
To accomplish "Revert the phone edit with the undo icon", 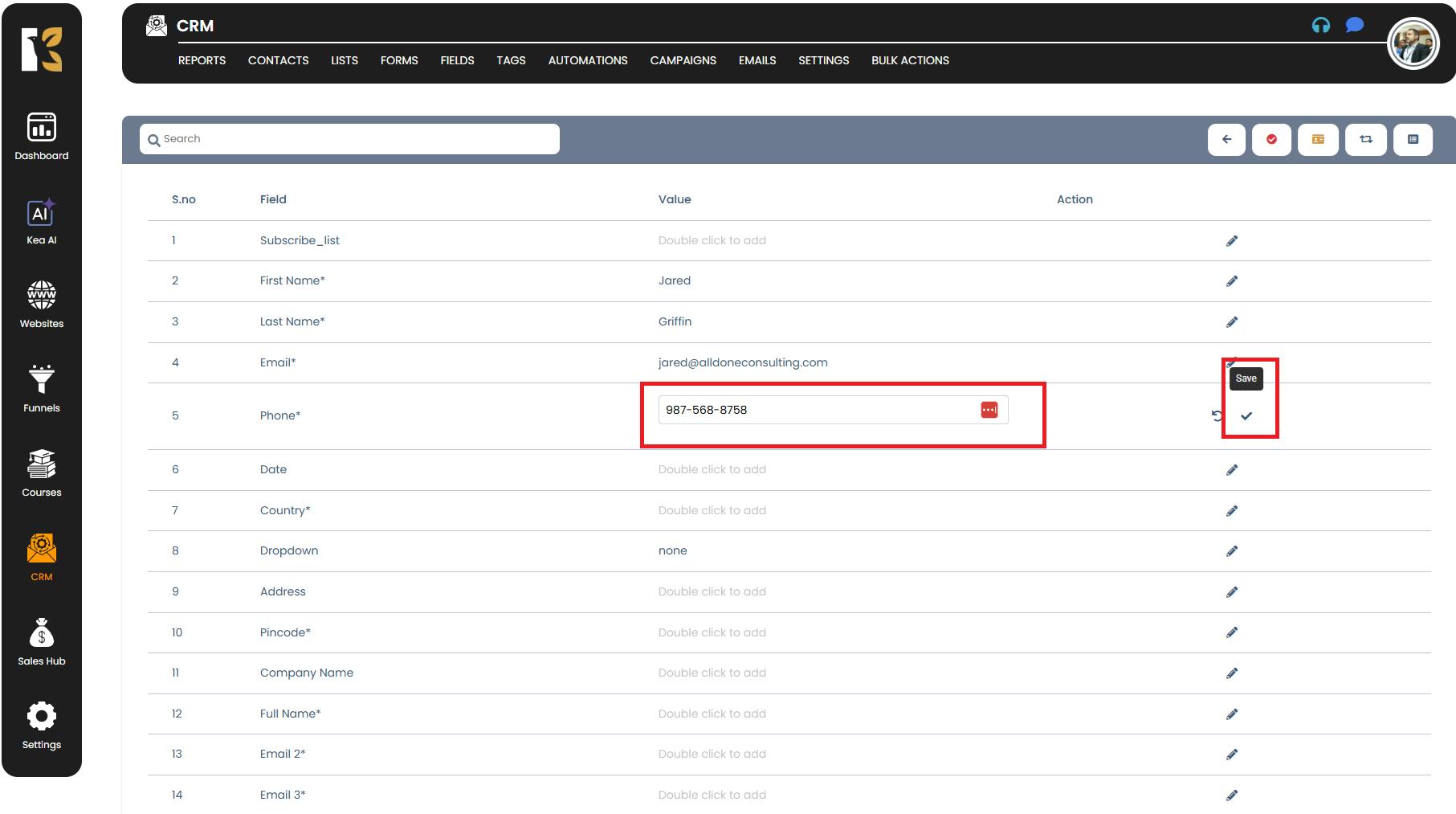I will tap(1217, 416).
